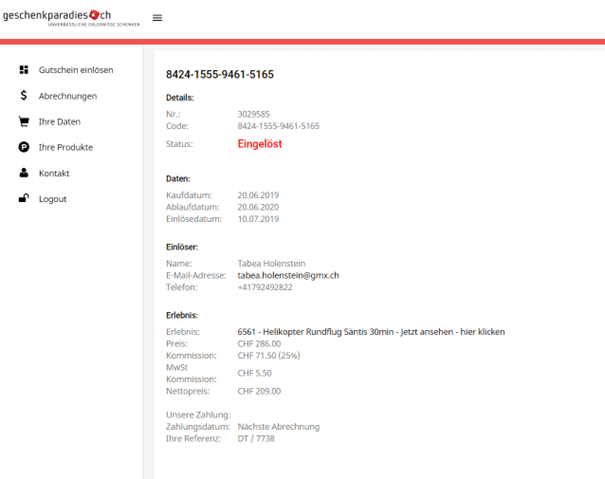Click the circled P icon beside Ihre Produkte
This screenshot has width=605, height=479.
(24, 147)
